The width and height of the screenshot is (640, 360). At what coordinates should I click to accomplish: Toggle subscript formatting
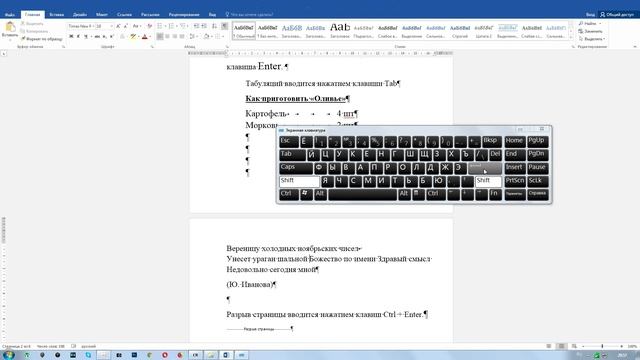click(104, 37)
